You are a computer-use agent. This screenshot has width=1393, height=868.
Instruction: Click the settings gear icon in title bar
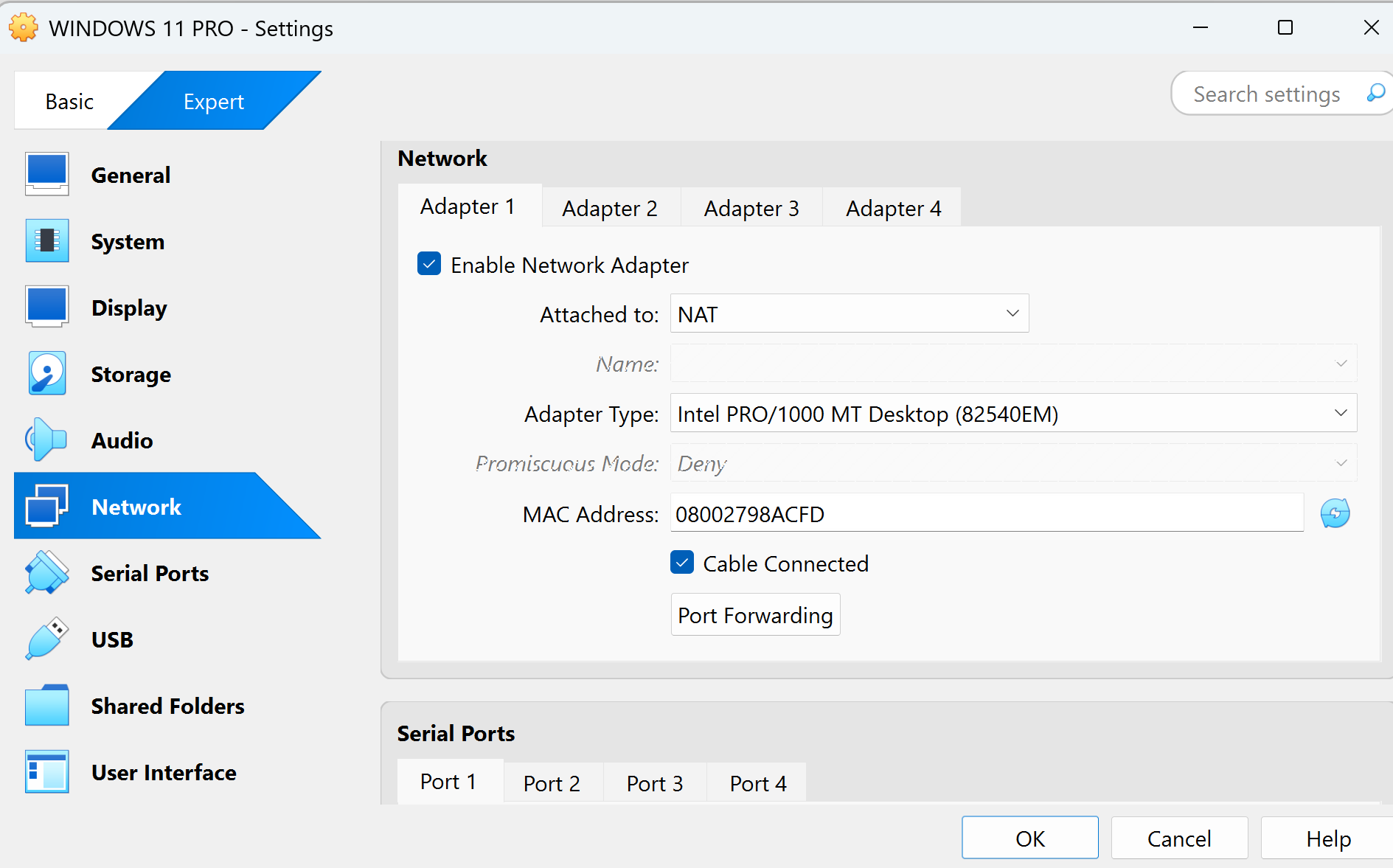24,28
